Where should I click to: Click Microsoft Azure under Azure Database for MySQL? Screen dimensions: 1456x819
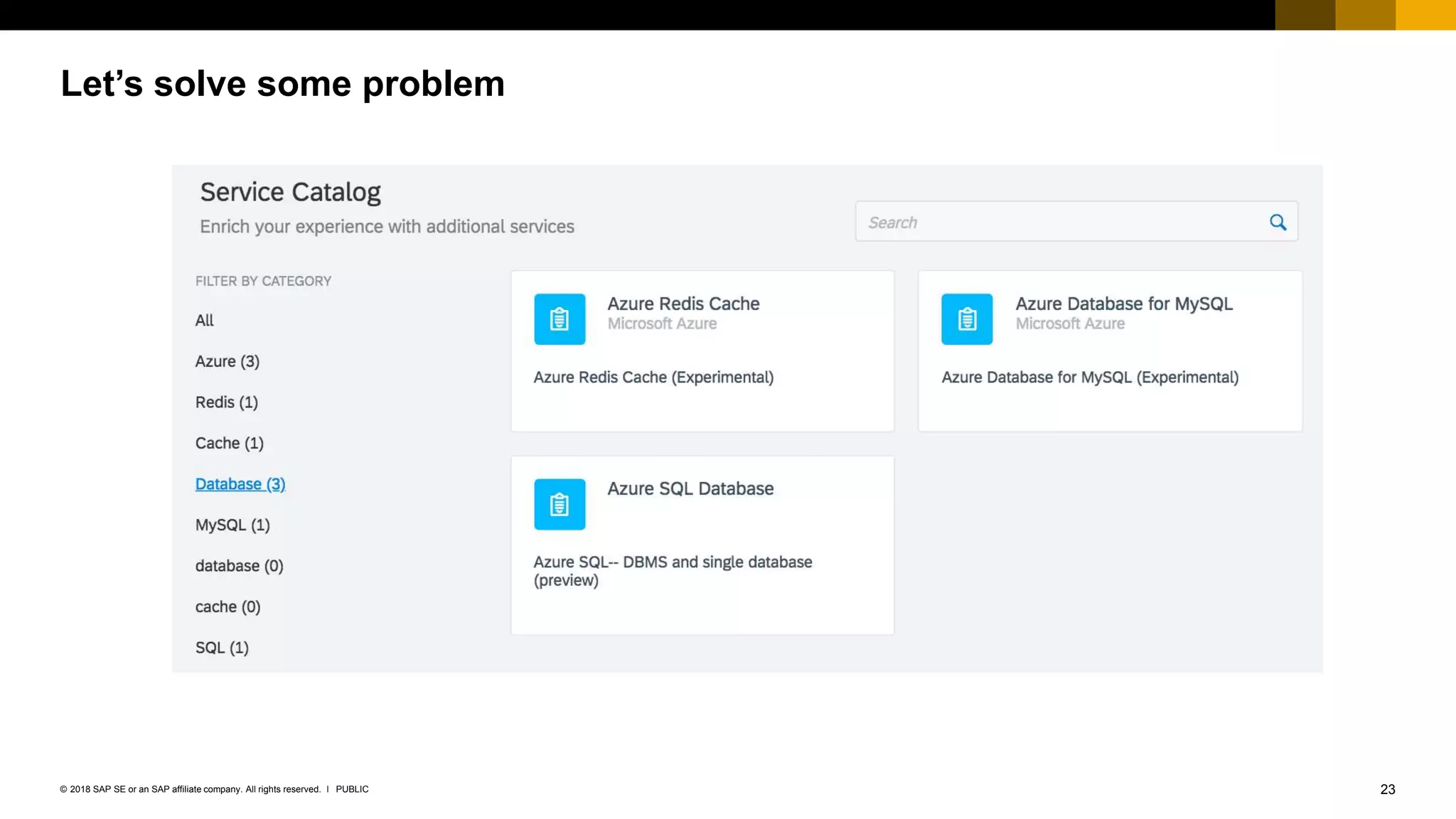tap(1070, 323)
